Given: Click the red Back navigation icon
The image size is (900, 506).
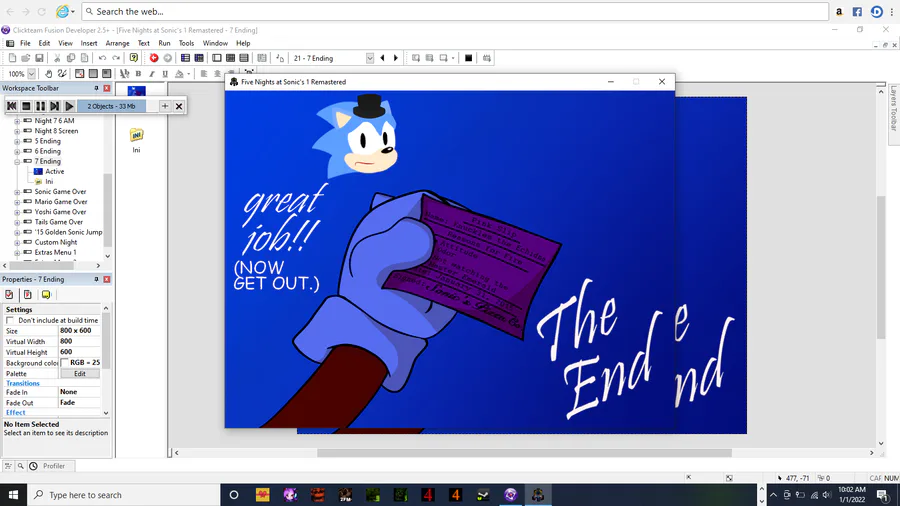Looking at the screenshot, I should [x=154, y=58].
